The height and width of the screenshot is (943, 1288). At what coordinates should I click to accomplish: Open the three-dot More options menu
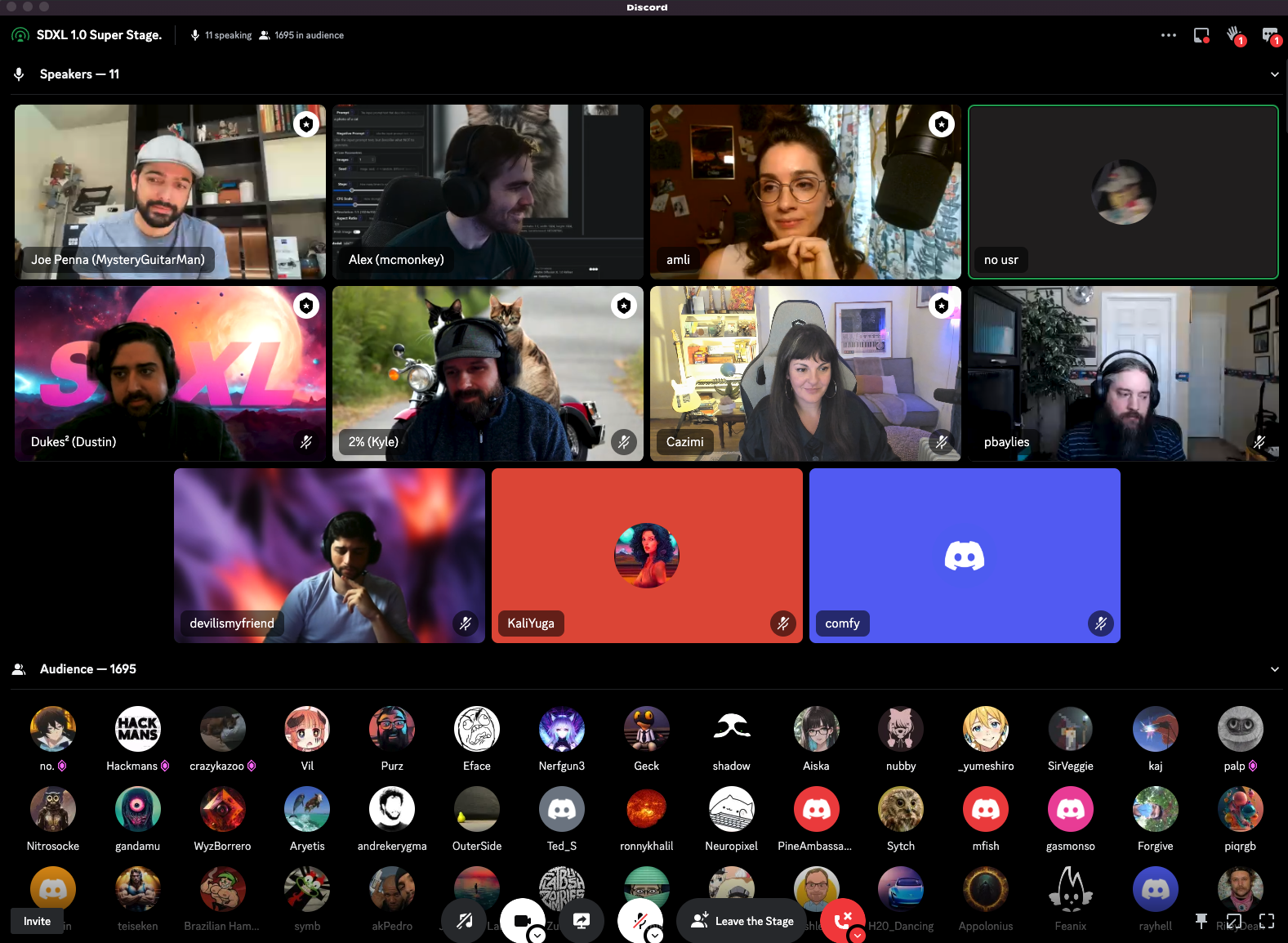click(x=1169, y=35)
